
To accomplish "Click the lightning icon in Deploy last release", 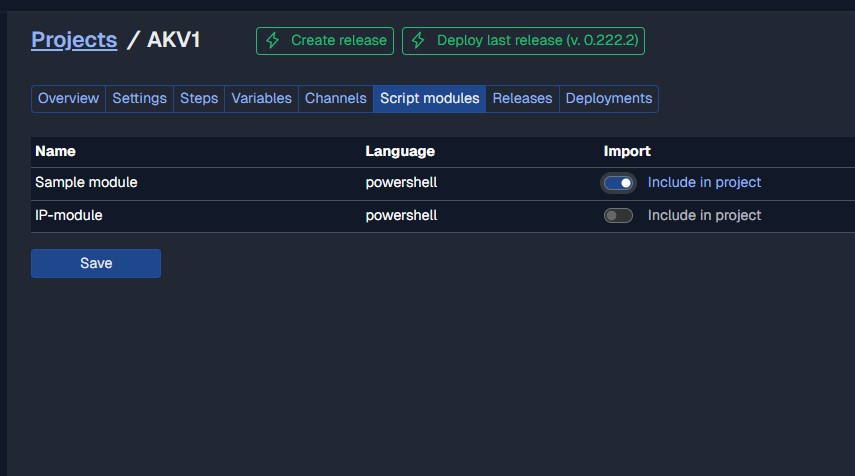I will point(418,40).
